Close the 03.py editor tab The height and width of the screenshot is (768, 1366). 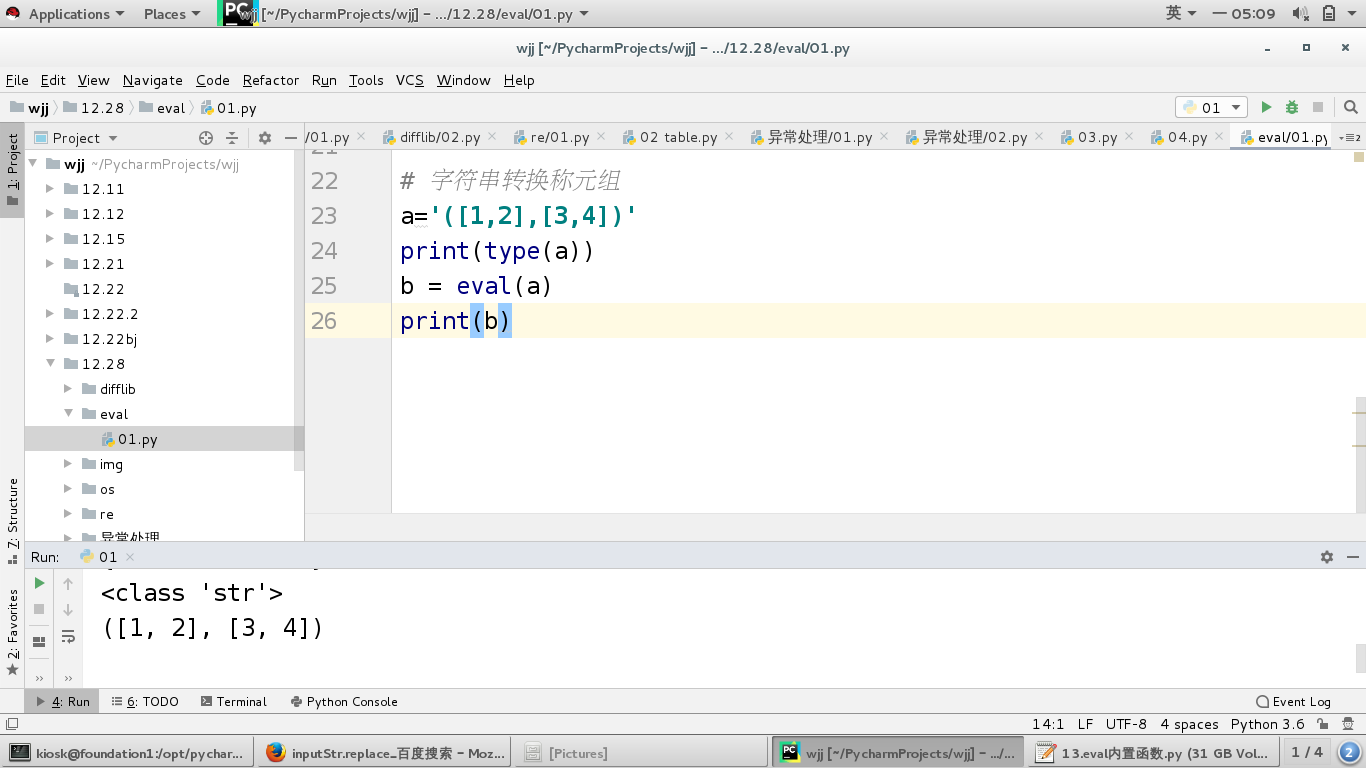coord(1130,137)
